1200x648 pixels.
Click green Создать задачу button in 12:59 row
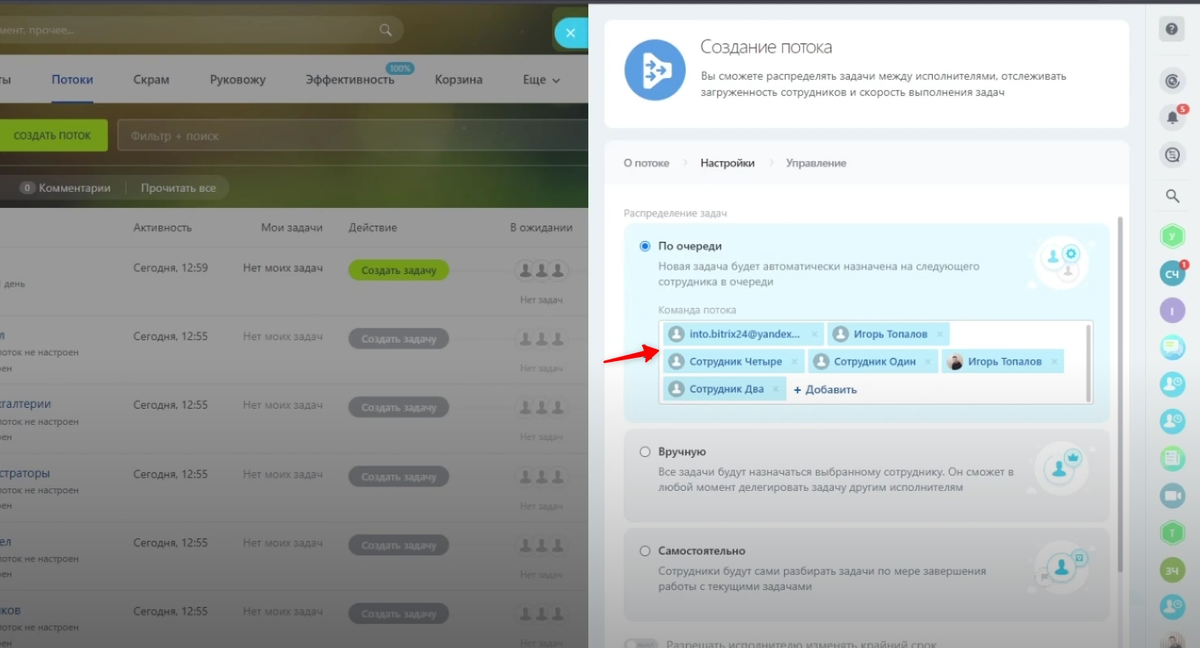coord(399,270)
